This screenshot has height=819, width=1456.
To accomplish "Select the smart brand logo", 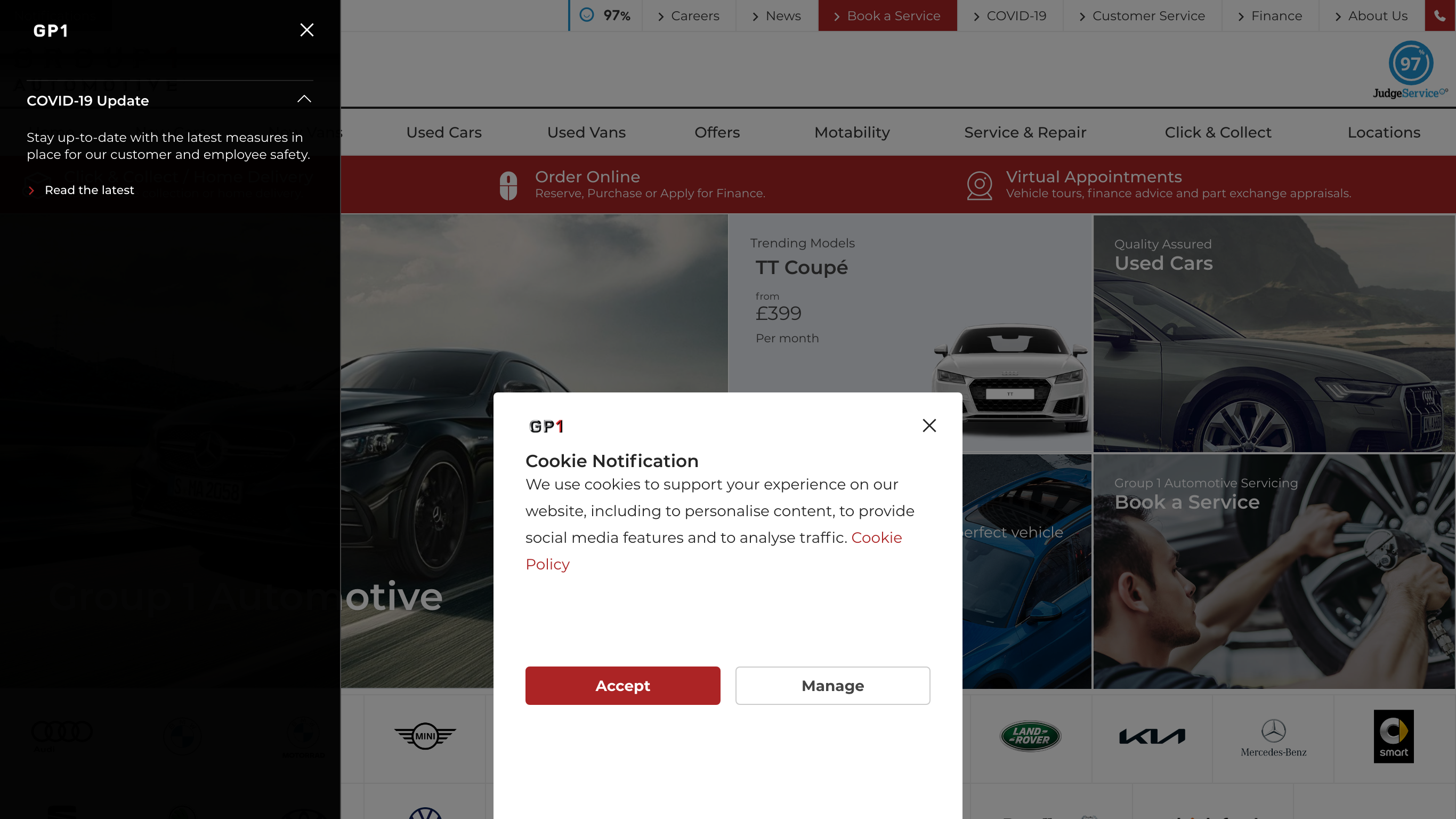I will point(1393,736).
